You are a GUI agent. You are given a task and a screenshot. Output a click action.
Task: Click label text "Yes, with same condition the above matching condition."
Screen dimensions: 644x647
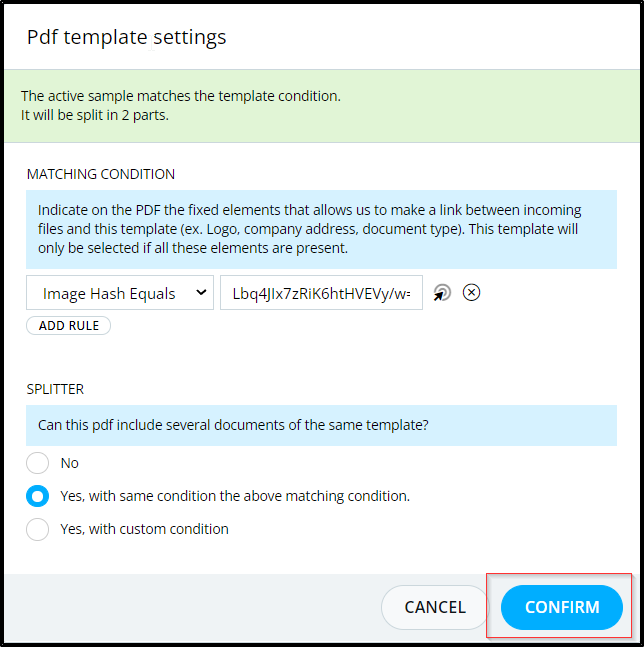[x=235, y=496]
